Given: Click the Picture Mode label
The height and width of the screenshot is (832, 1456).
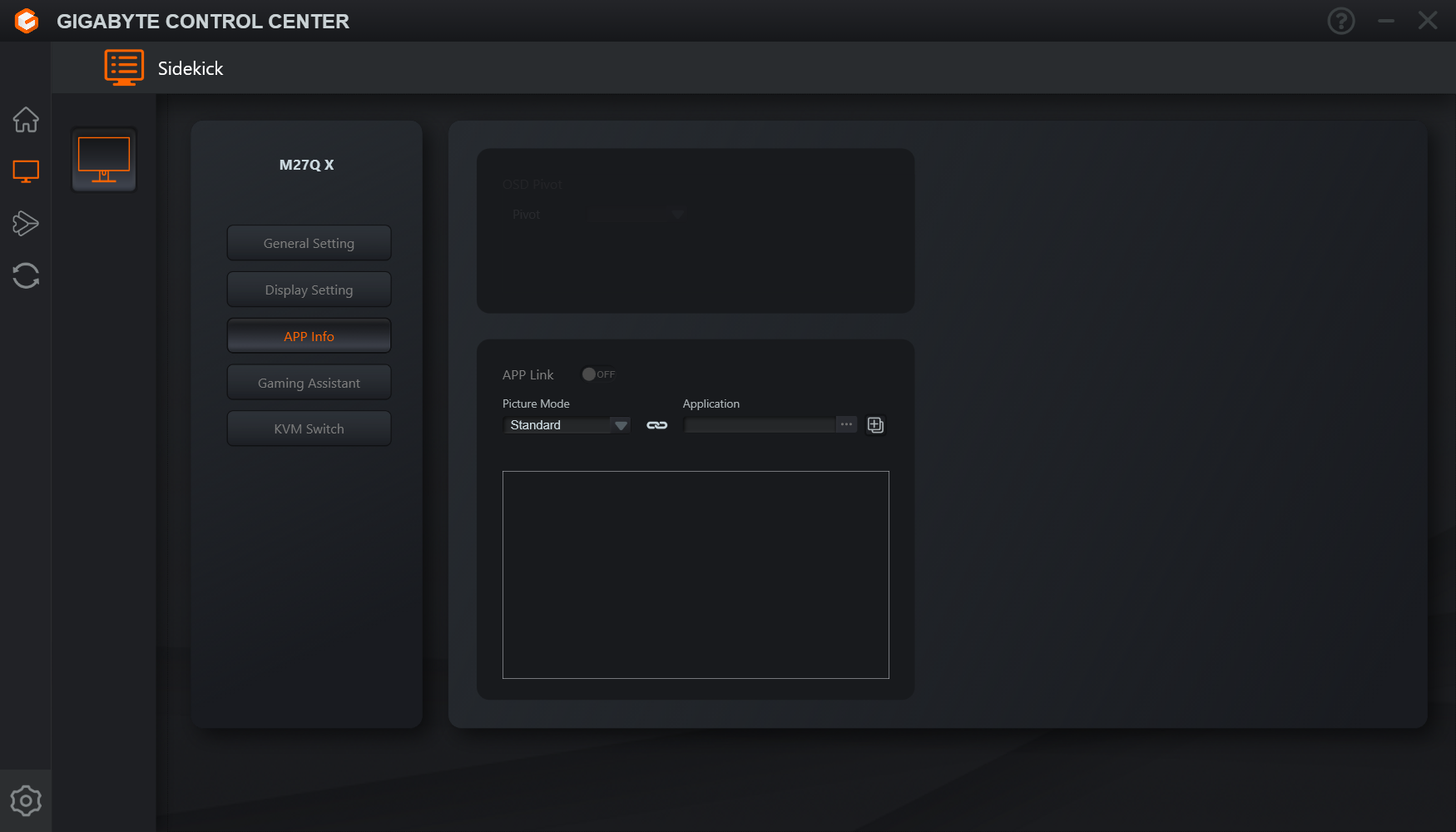Looking at the screenshot, I should click(x=536, y=404).
